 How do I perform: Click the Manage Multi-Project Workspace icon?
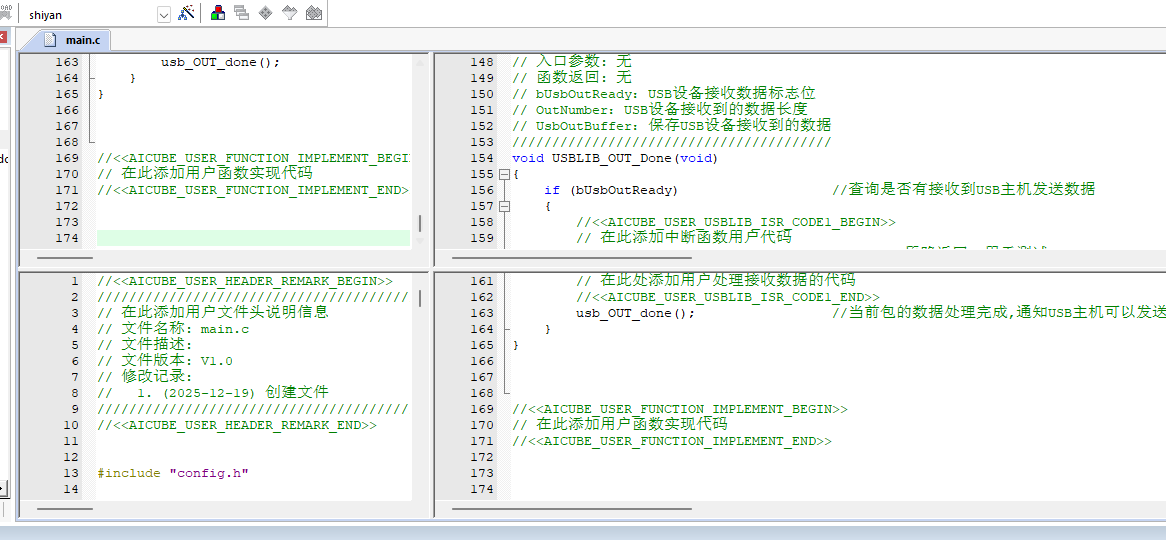[241, 13]
